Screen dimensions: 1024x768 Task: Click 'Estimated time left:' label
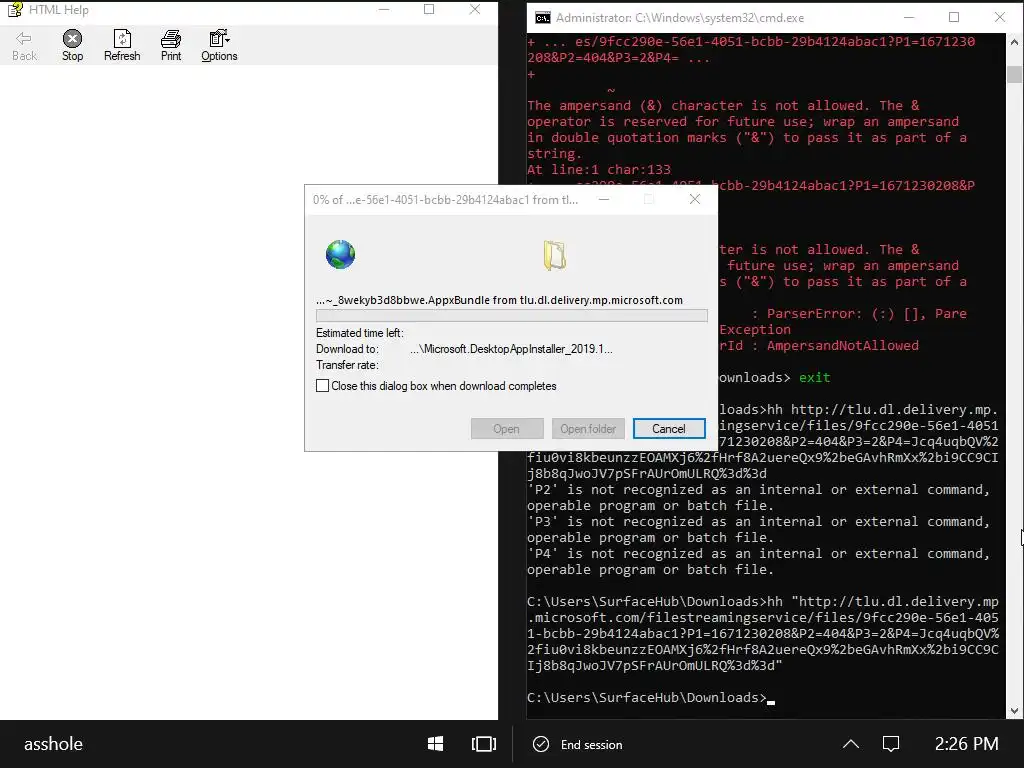point(360,333)
